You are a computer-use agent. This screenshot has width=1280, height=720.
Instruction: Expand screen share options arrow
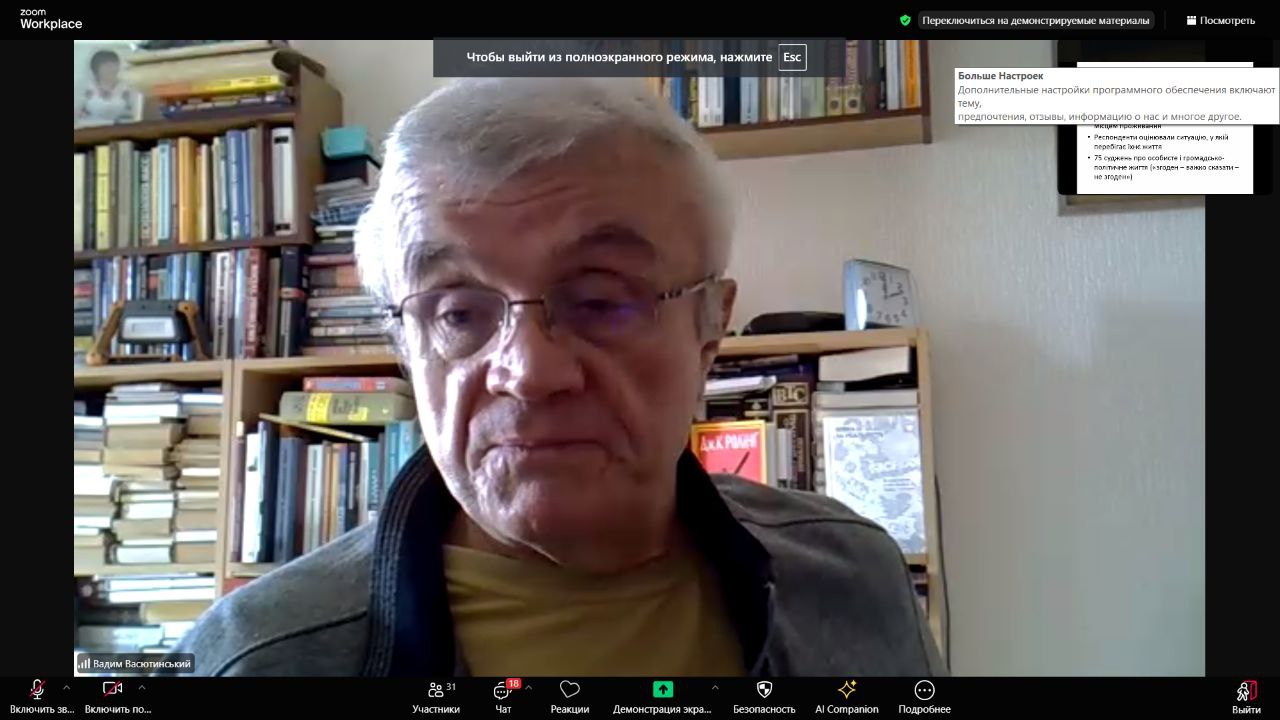click(x=714, y=688)
